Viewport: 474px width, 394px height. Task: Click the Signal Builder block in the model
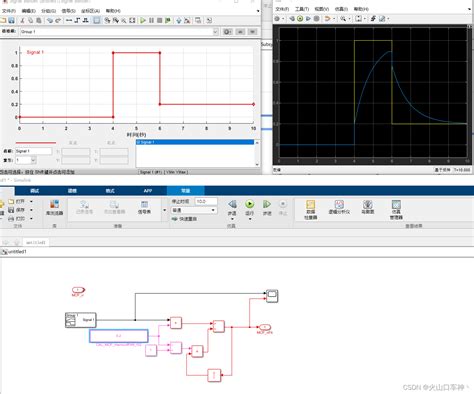81,320
